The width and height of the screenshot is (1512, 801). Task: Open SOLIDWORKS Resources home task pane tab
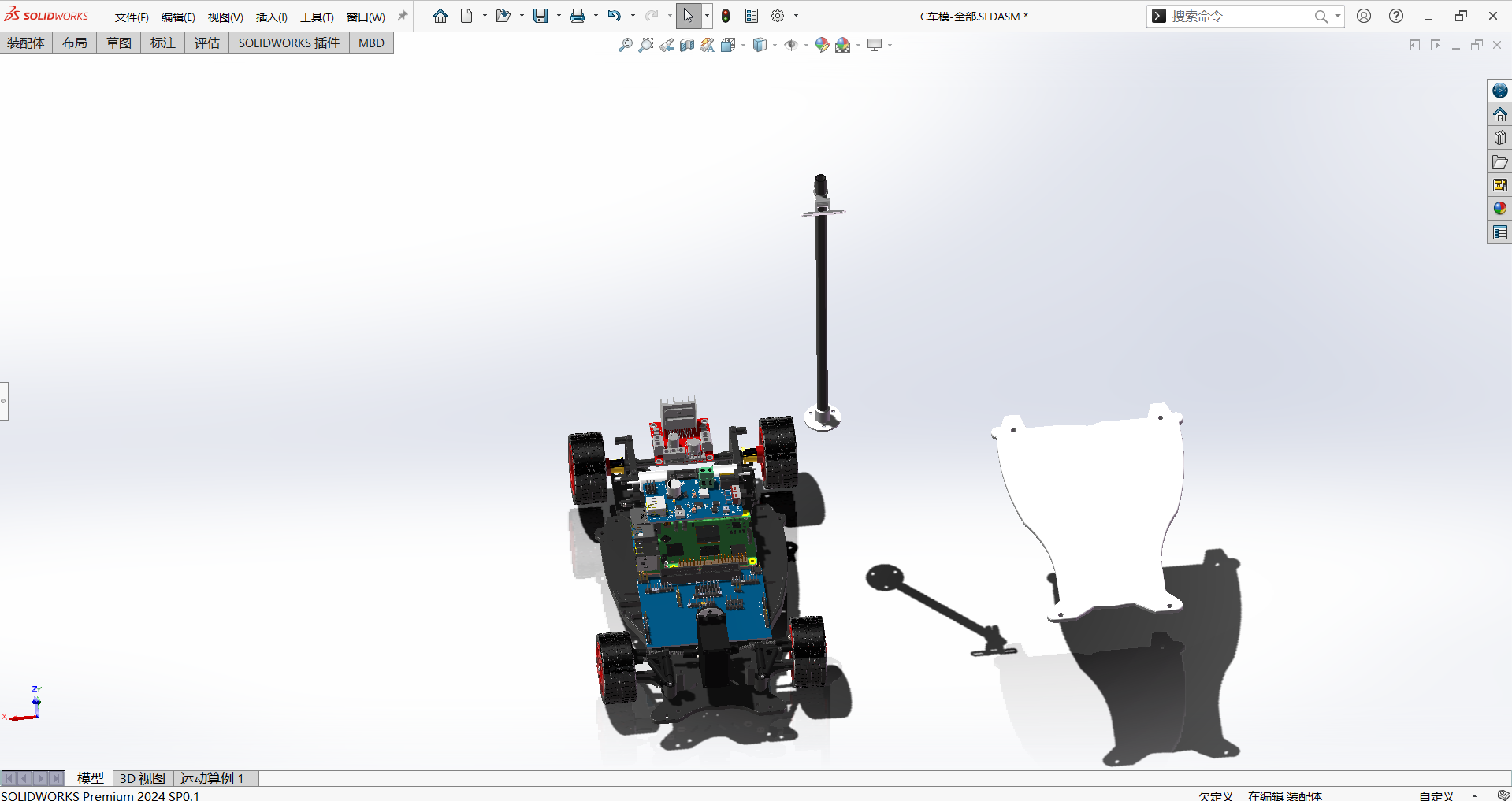click(1499, 114)
